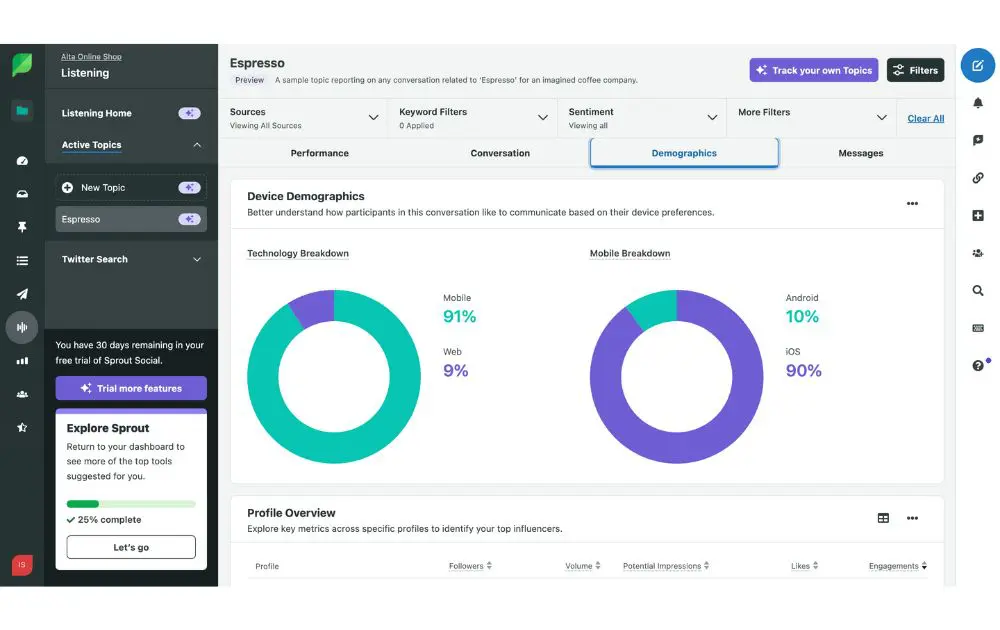
Task: Open the people icon in left rail
Action: tap(22, 394)
